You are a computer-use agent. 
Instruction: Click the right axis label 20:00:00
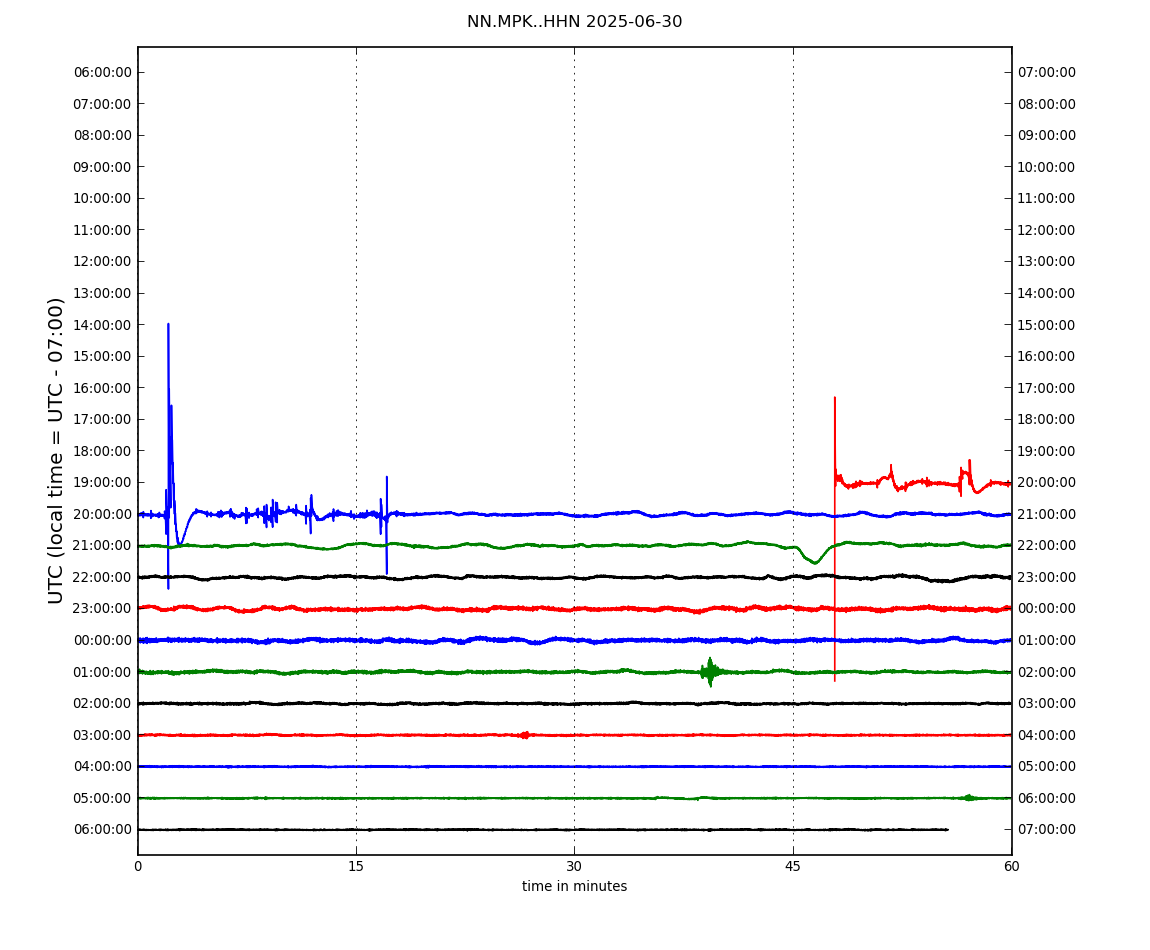click(x=1047, y=482)
